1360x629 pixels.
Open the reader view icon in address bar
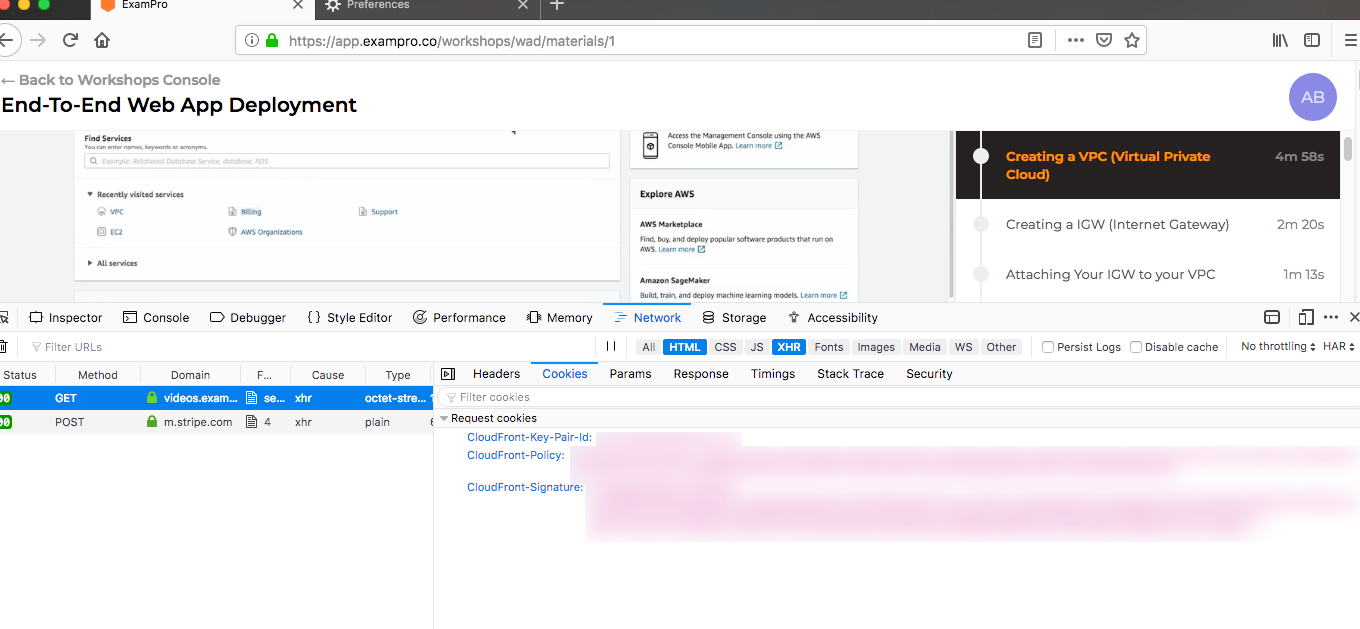click(x=1035, y=40)
